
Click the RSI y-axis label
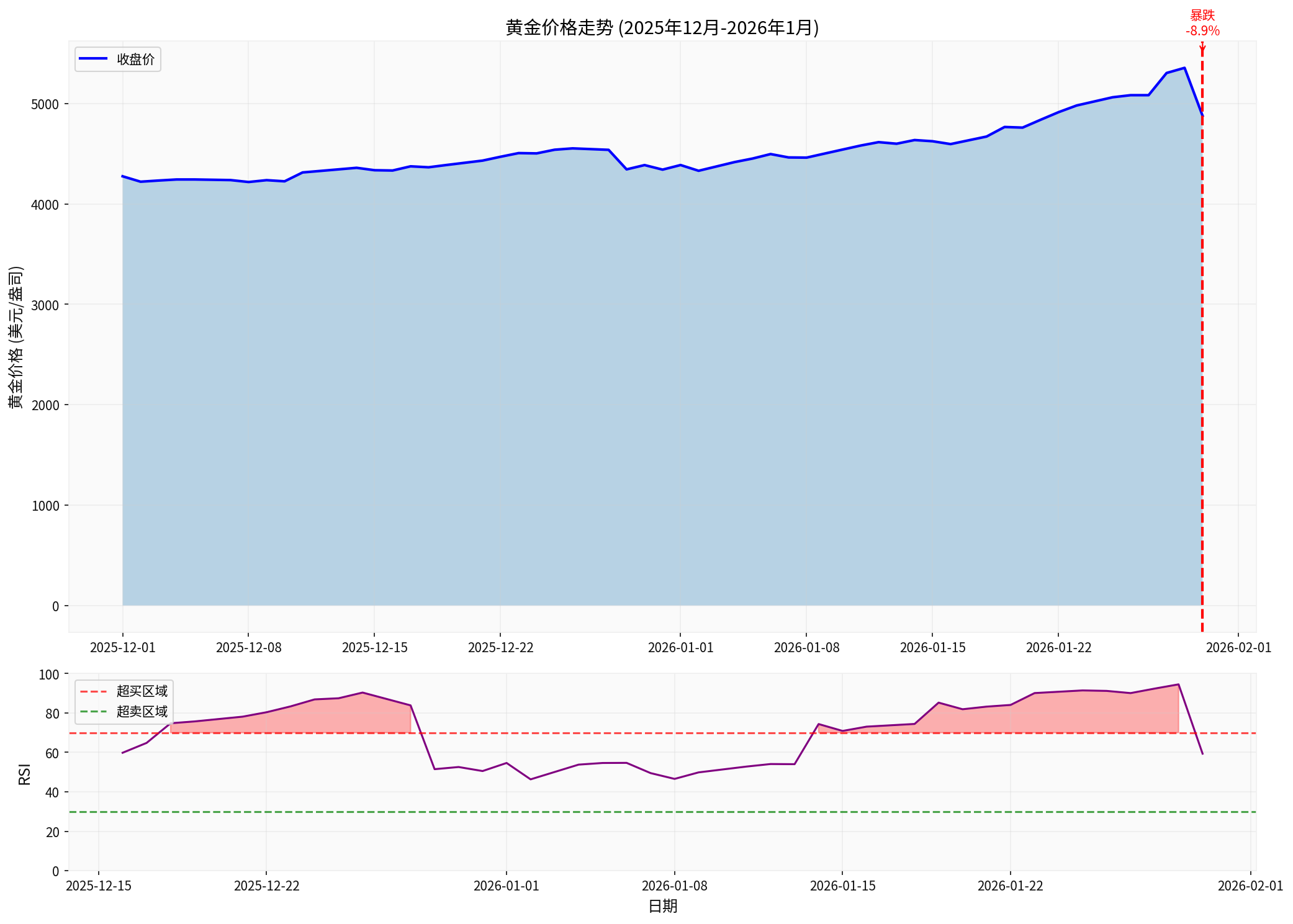[25, 774]
